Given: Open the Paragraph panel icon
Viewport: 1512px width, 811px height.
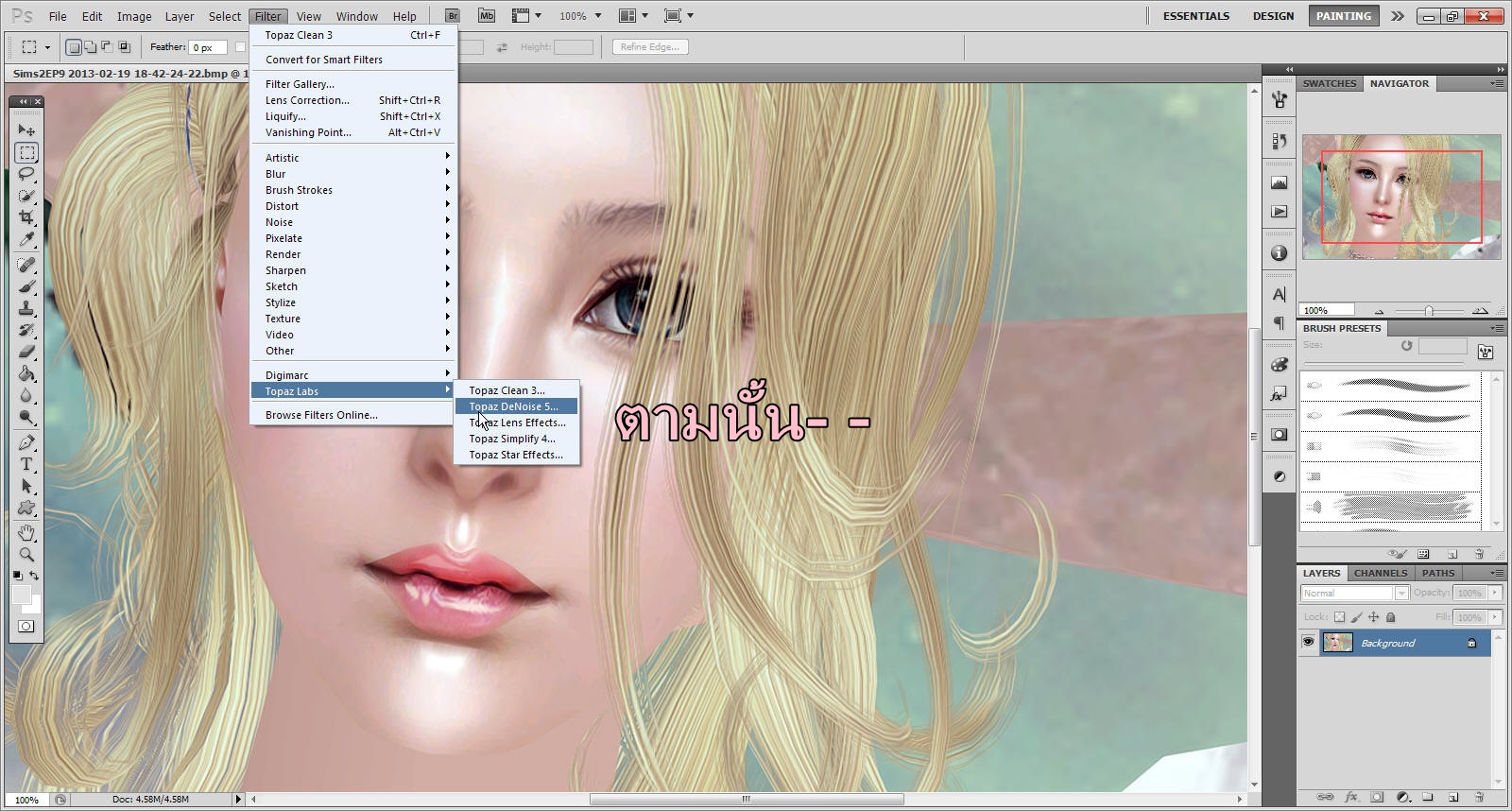Looking at the screenshot, I should 1280,323.
